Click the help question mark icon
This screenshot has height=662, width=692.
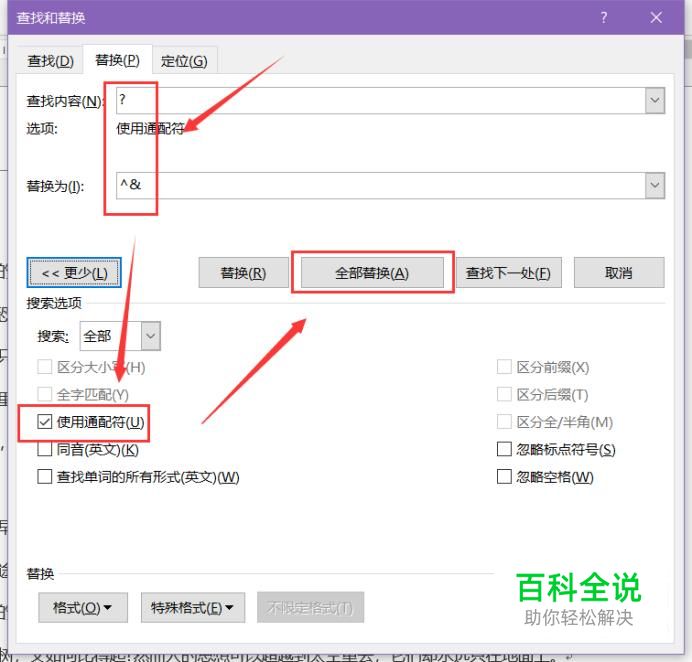click(604, 18)
